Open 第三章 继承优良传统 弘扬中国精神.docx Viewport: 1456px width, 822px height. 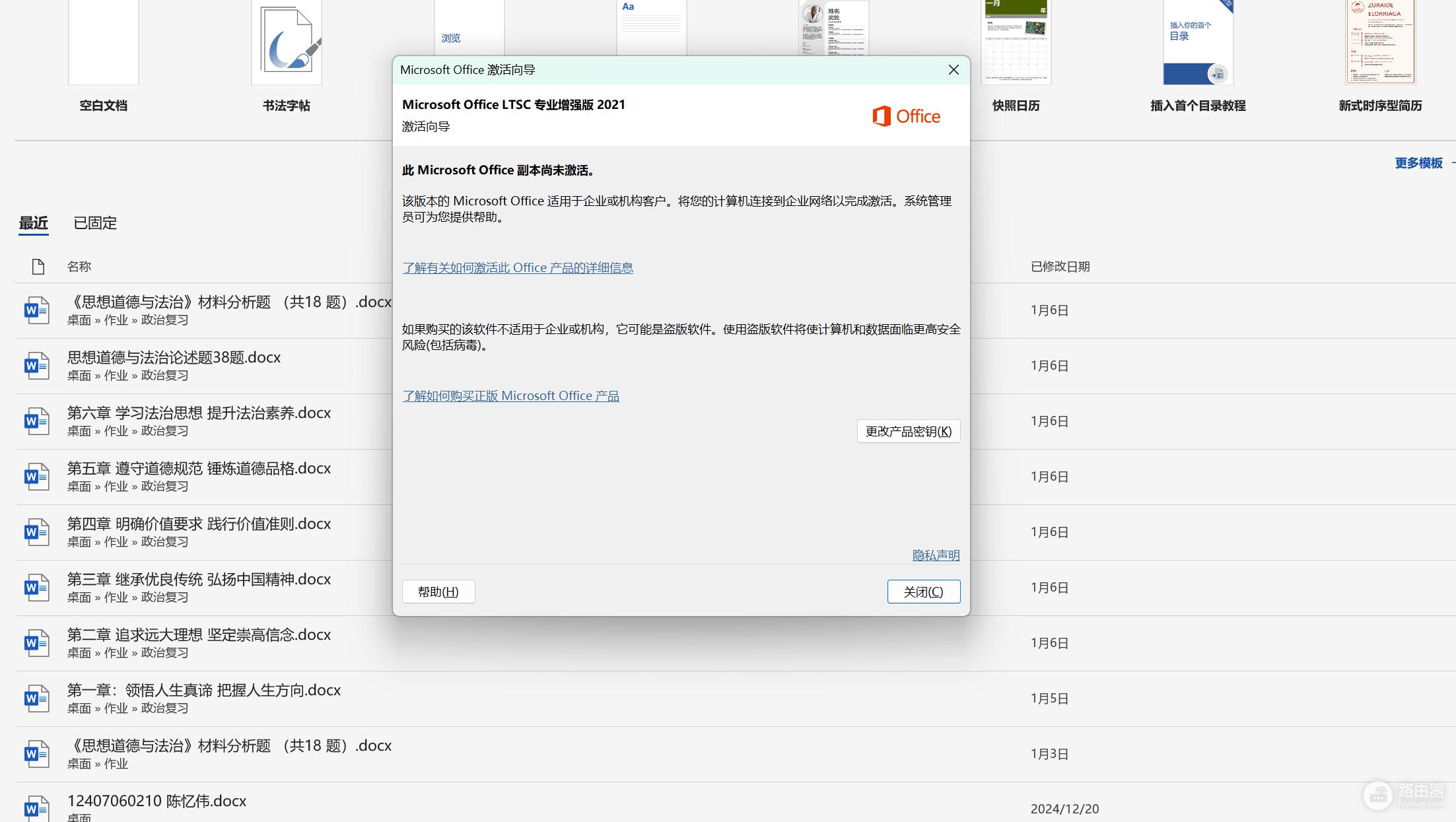point(199,579)
